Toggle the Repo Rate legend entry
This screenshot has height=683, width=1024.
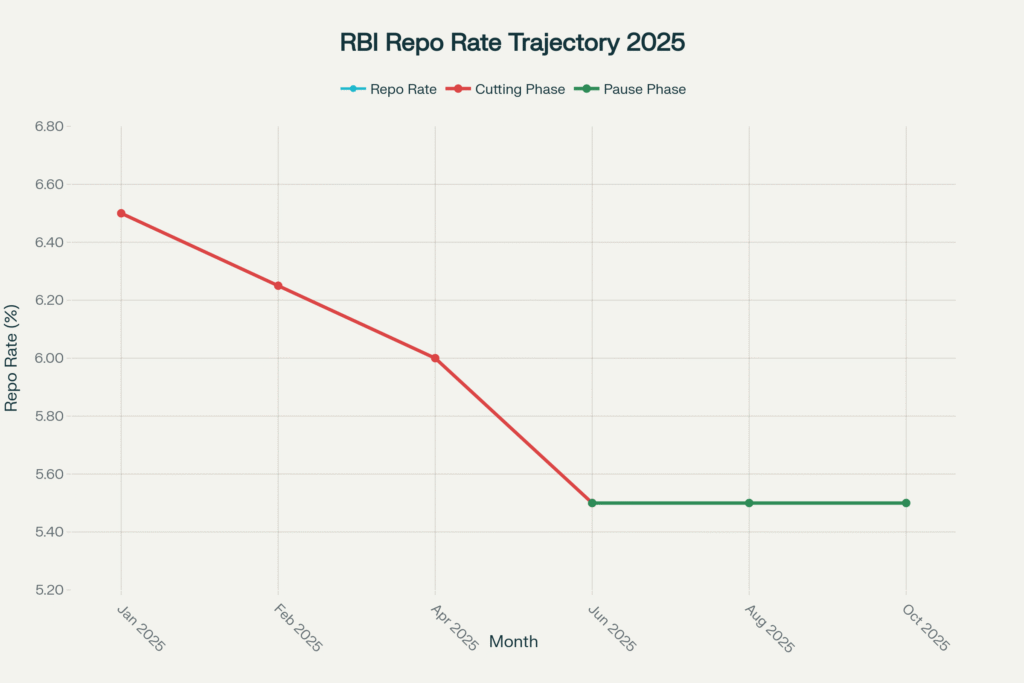[x=402, y=89]
